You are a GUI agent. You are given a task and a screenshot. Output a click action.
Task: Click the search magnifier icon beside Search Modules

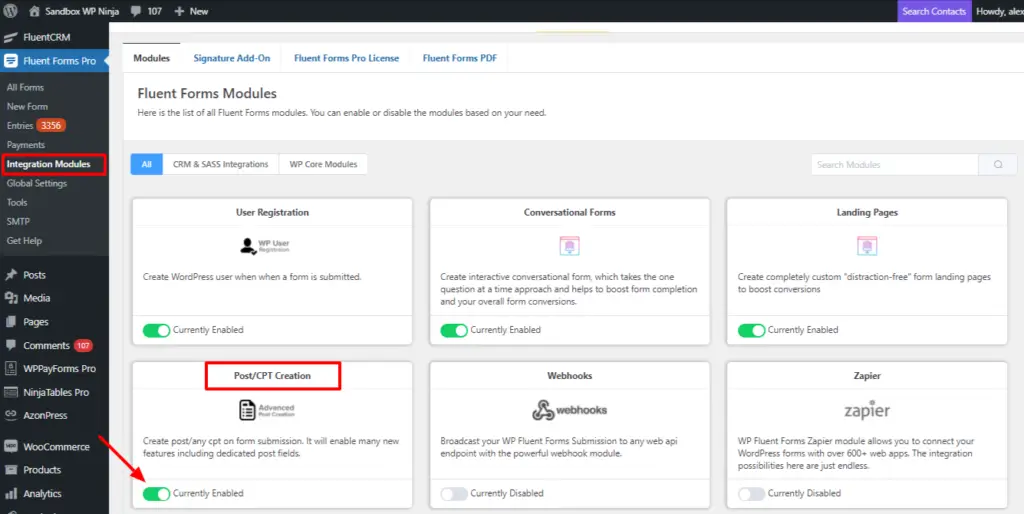(x=998, y=165)
